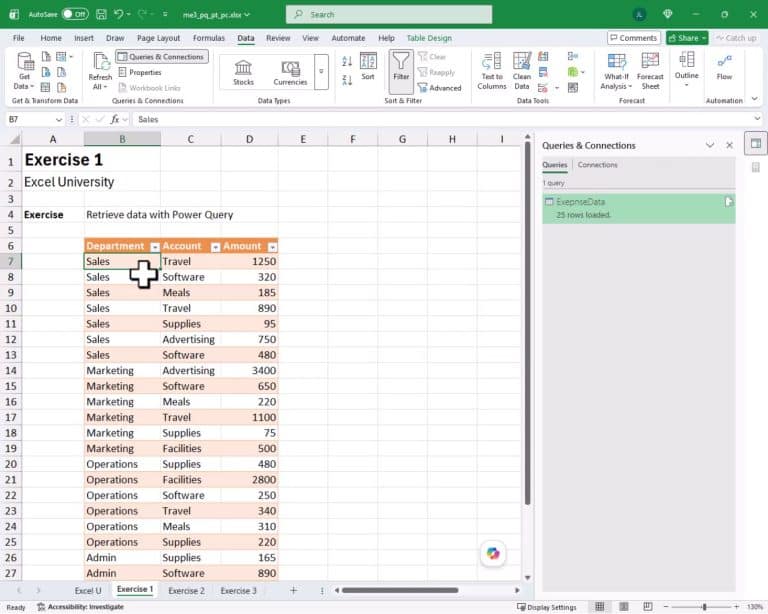Select cell with amount 3400
Viewport: 768px width, 614px height.
(249, 371)
